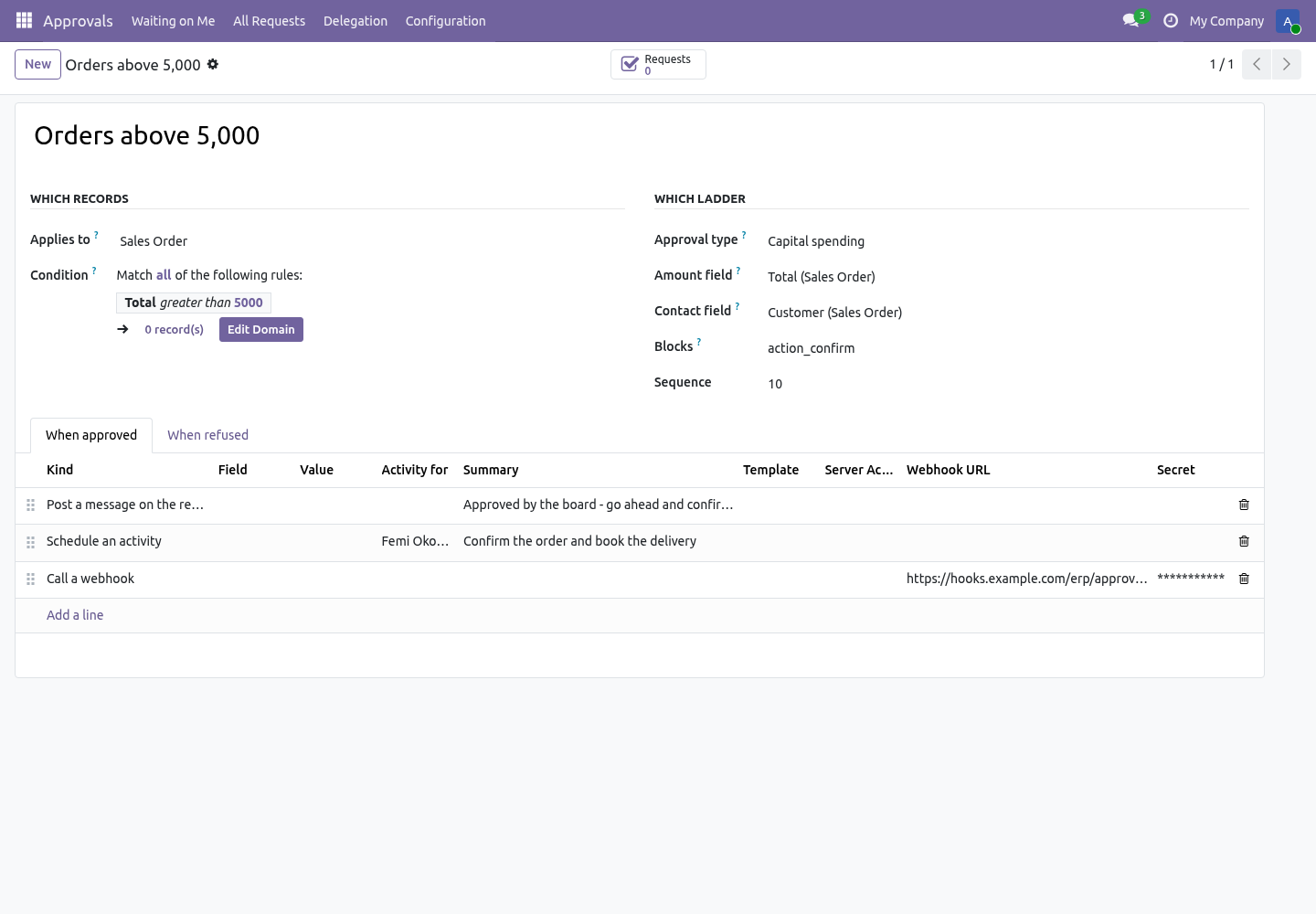Show help tooltip for Approval type
The width and height of the screenshot is (1316, 914).
tap(744, 235)
